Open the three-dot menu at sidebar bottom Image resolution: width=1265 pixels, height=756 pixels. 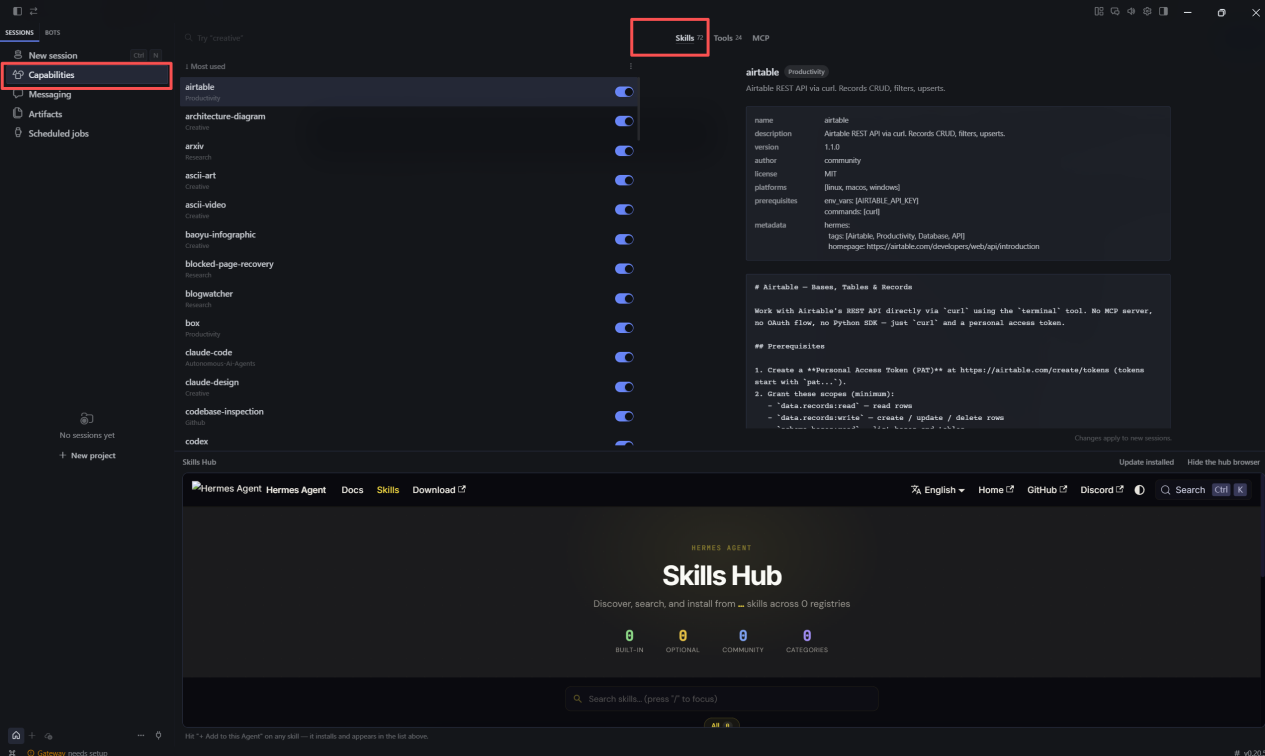click(x=141, y=735)
